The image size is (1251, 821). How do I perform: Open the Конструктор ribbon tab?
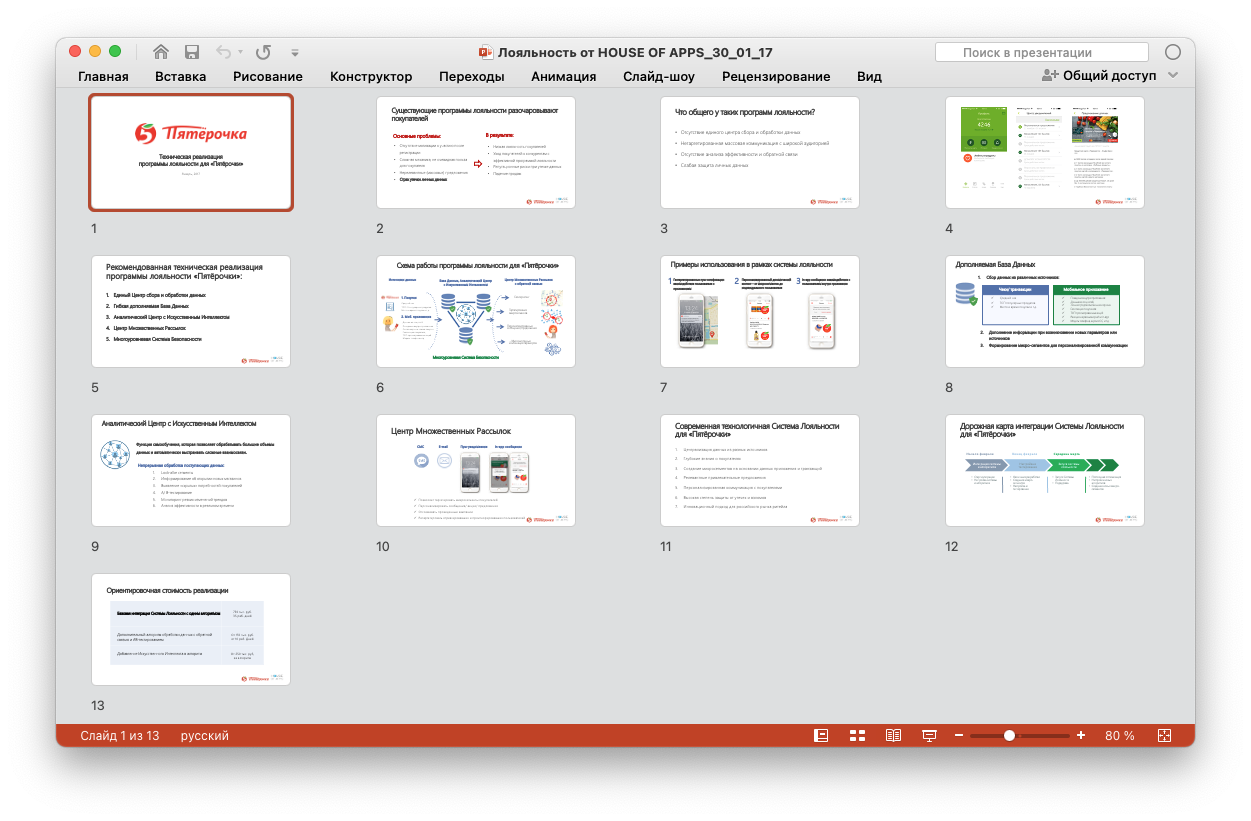click(371, 76)
